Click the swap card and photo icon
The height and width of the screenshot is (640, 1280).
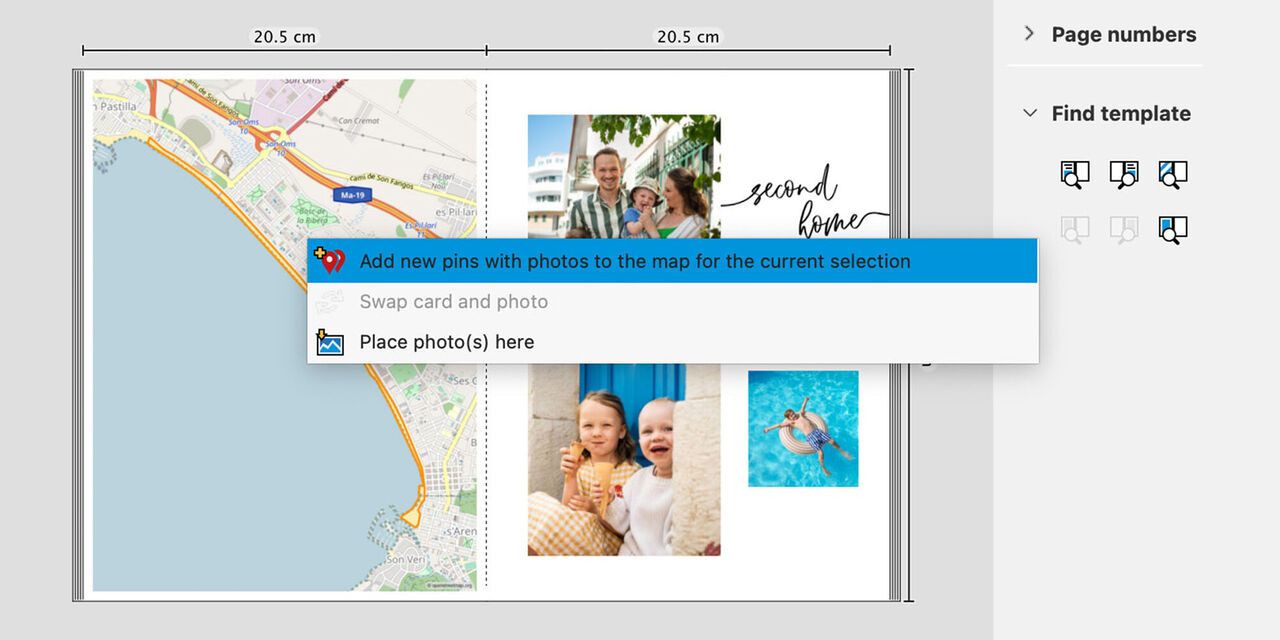pyautogui.click(x=330, y=301)
